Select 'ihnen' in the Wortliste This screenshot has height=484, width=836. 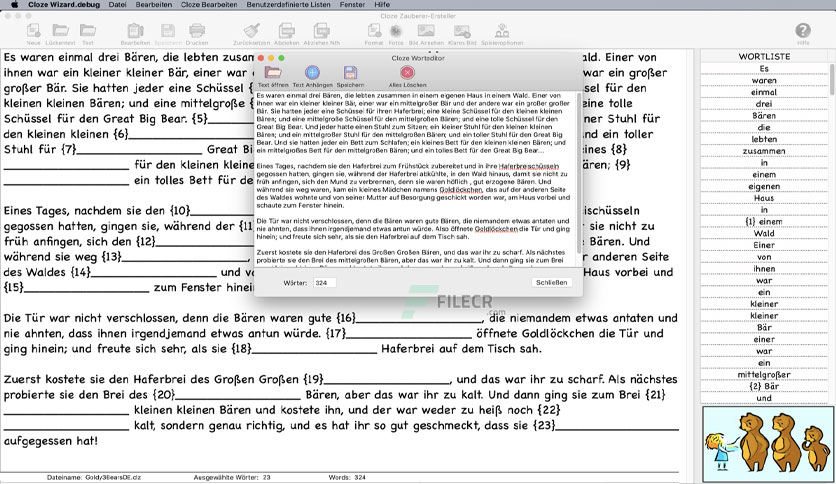[764, 269]
